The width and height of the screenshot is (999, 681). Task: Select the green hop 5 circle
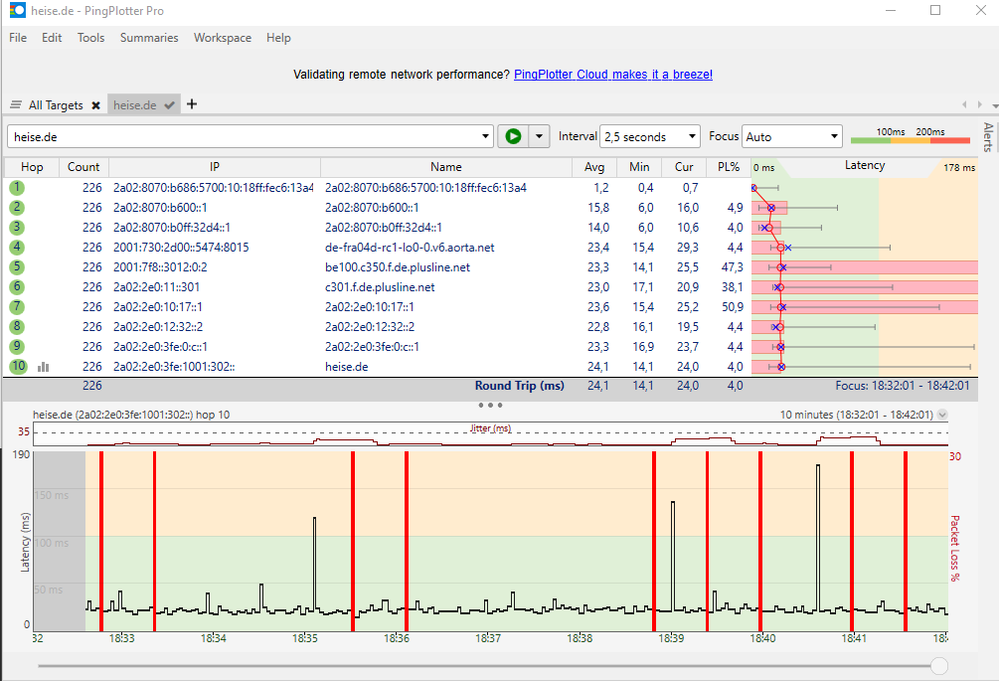tap(18, 267)
